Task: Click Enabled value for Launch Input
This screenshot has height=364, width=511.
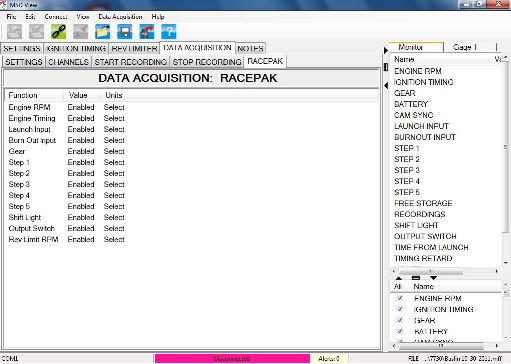Action: coord(81,129)
